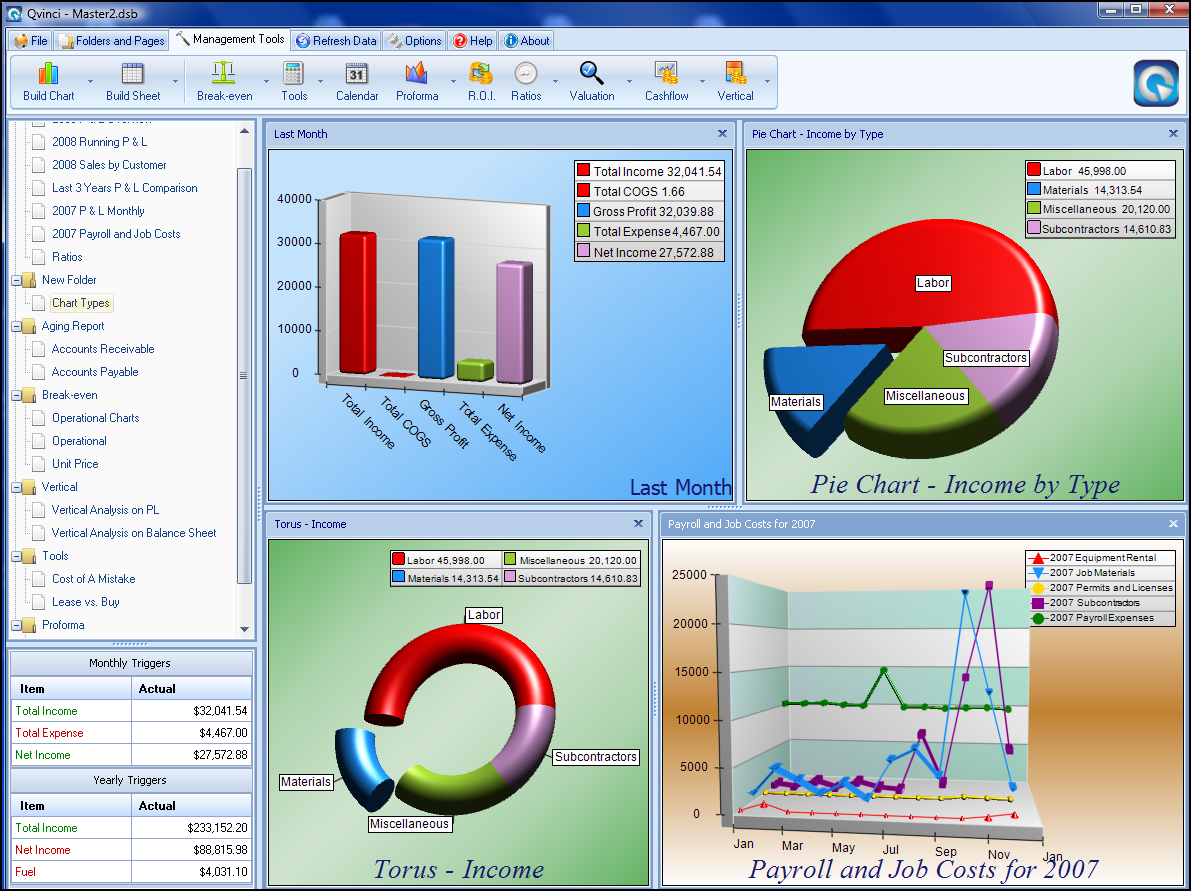Click the Qvinci title bar app icon
The width and height of the screenshot is (1191, 891).
pyautogui.click(x=14, y=13)
